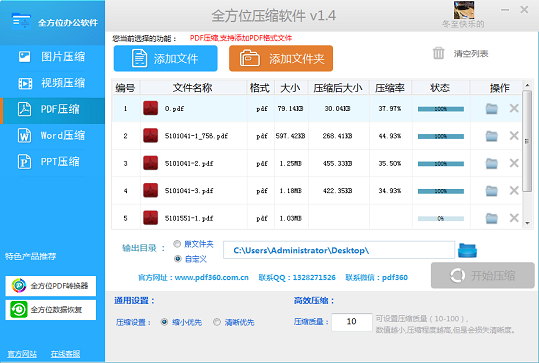Browse output folder with blue folder icon
539x363 pixels.
tap(468, 250)
